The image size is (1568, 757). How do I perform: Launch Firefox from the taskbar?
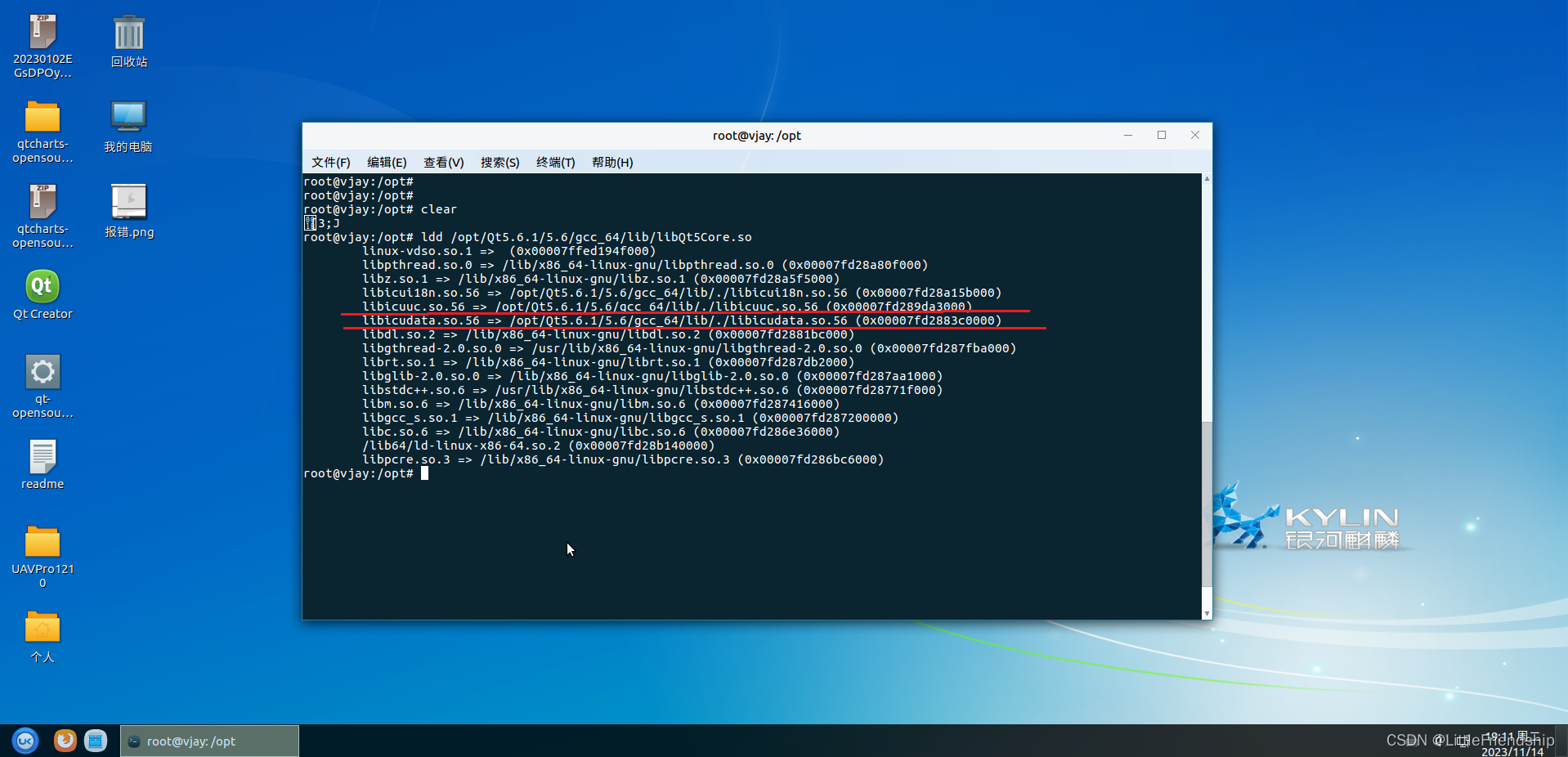point(65,741)
